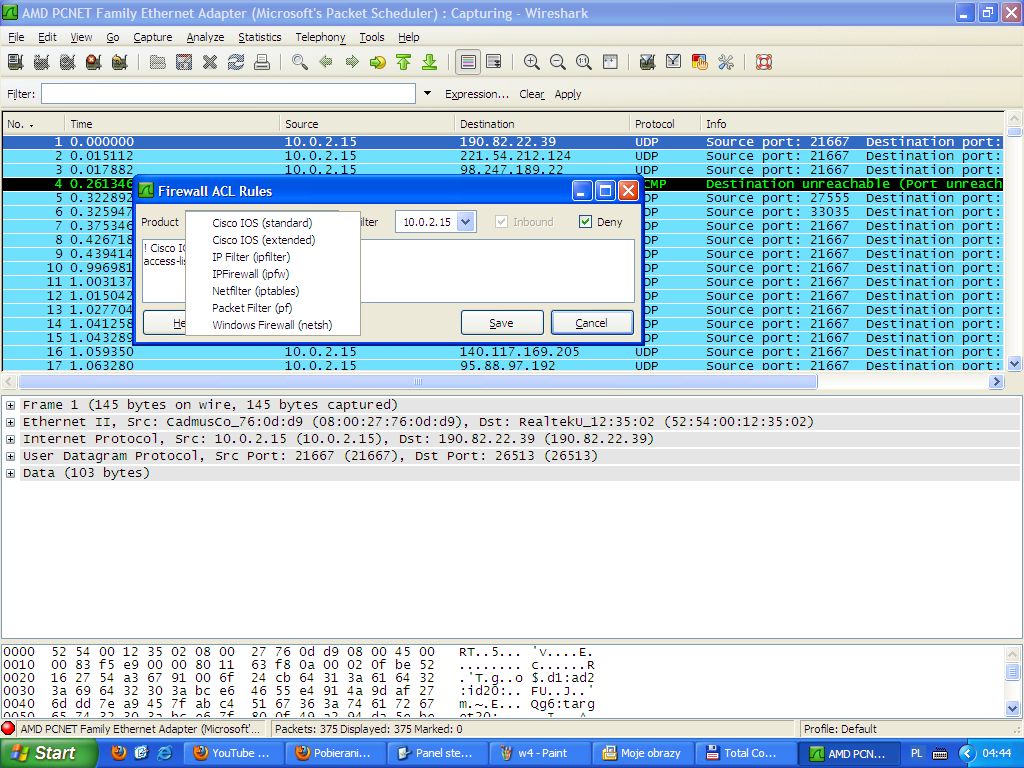The height and width of the screenshot is (768, 1024).
Task: Start a new live capture icon
Action: (67, 62)
